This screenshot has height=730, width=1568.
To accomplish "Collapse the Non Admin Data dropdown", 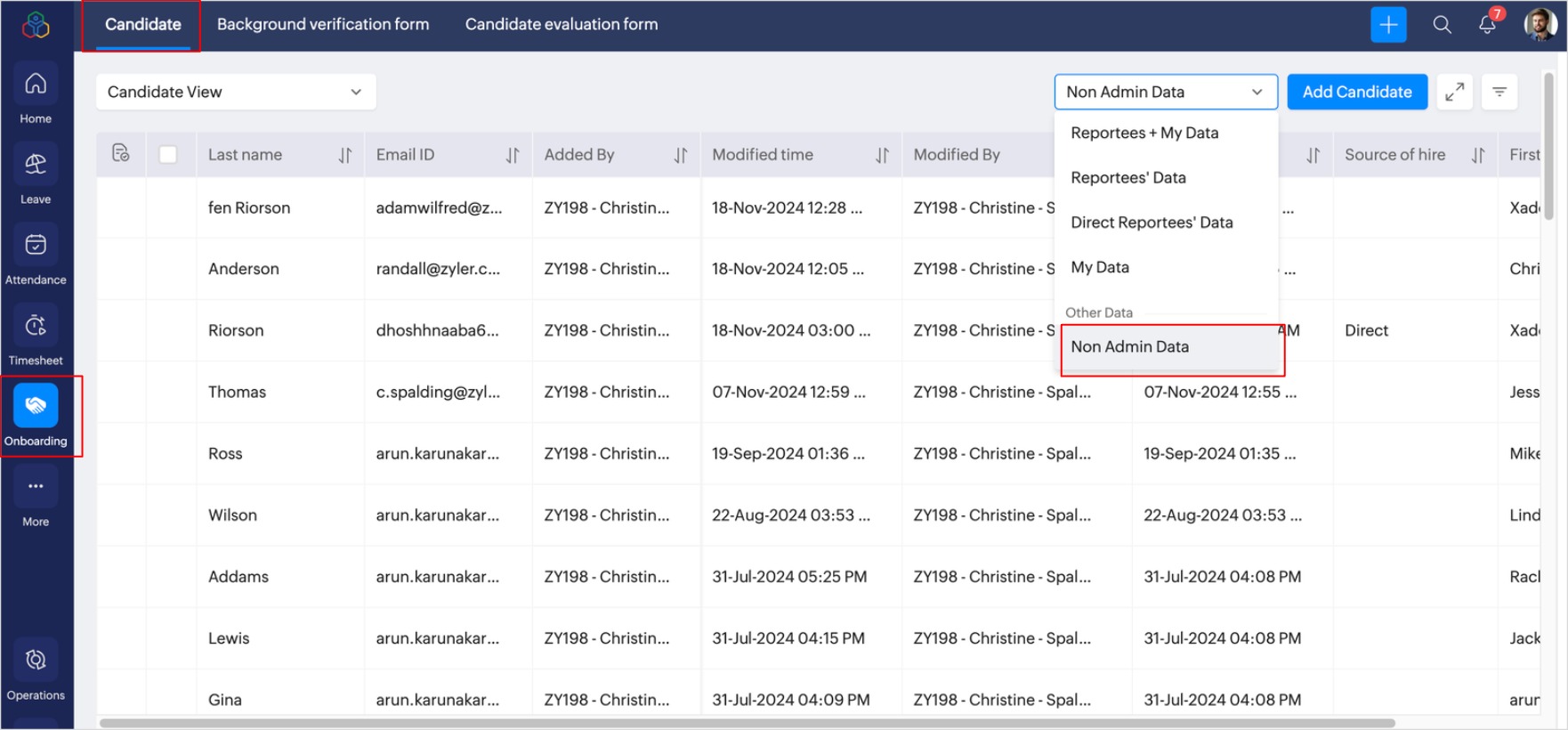I will 1166,92.
